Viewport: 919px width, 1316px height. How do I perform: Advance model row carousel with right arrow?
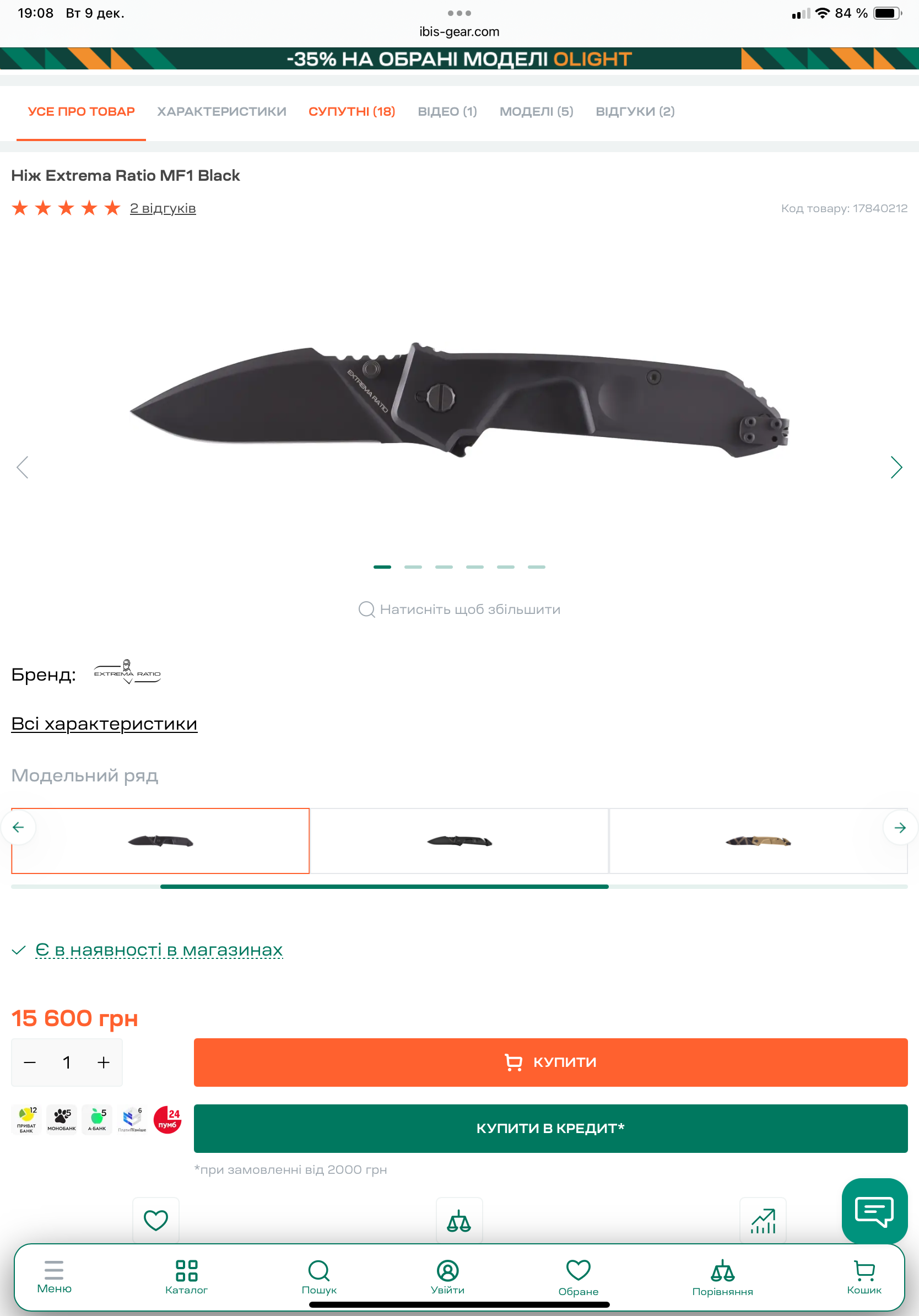pos(900,827)
